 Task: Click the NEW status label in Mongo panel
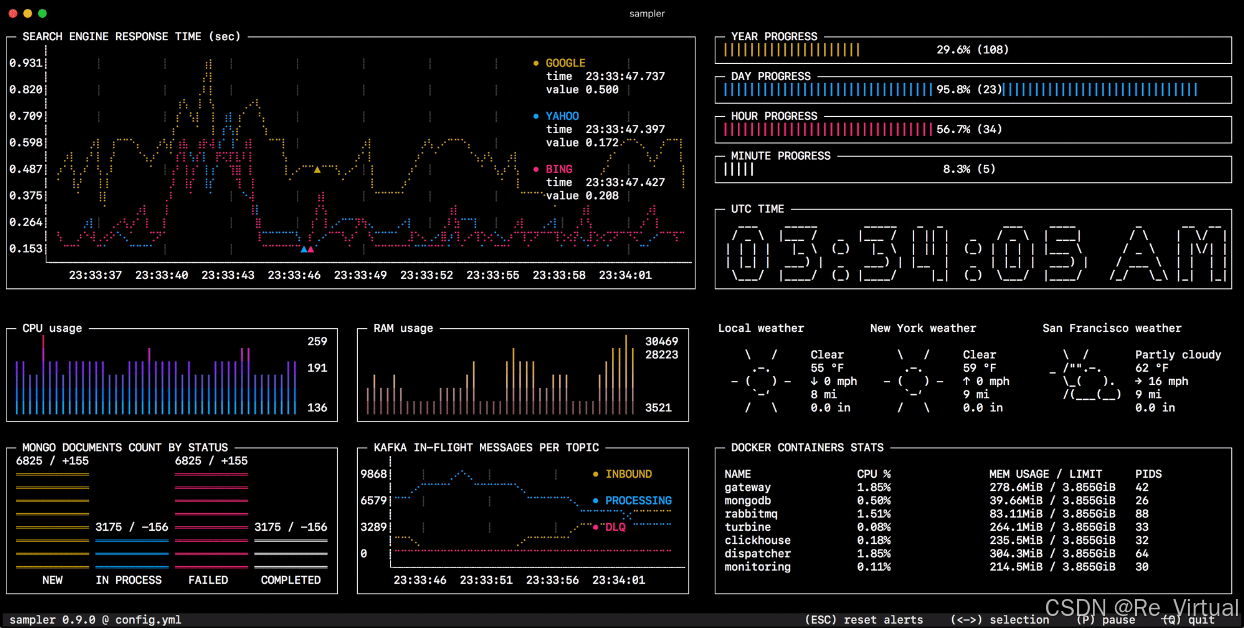52,580
